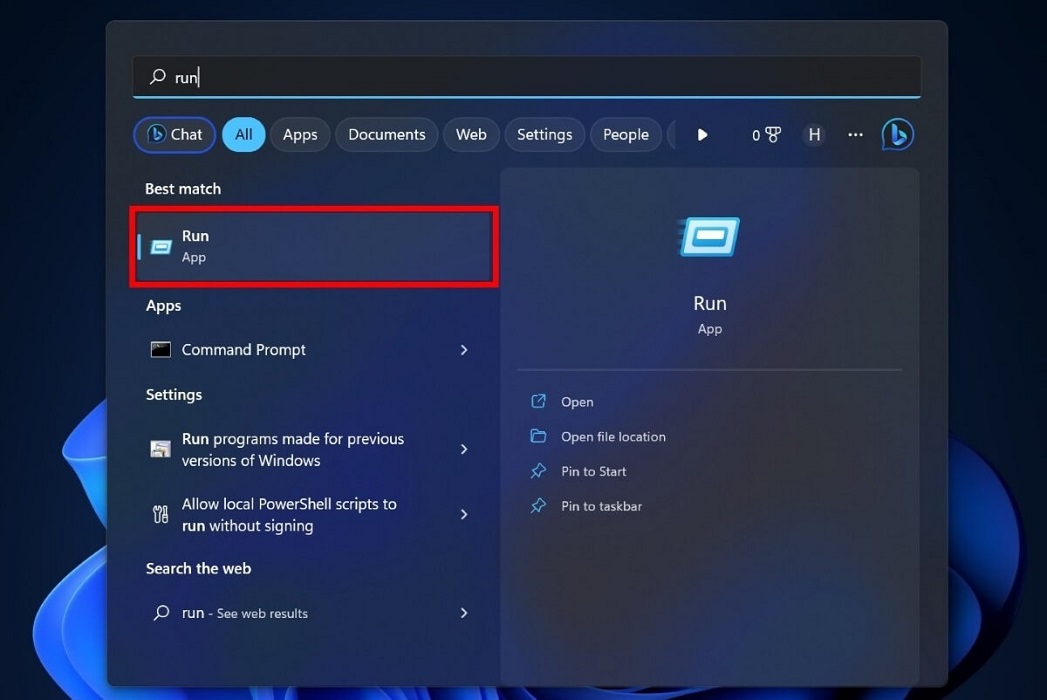Click the PowerShell scripts settings icon
1047x700 pixels.
click(160, 514)
